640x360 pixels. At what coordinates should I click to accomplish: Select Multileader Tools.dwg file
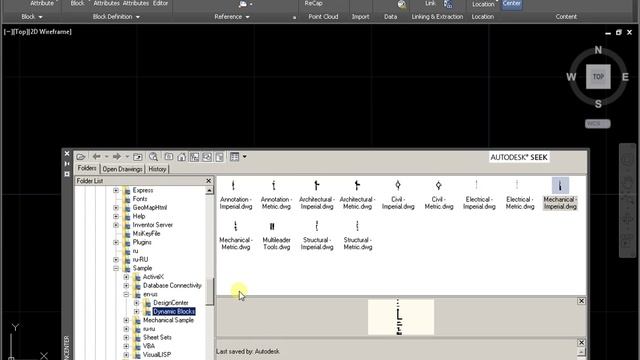coord(276,236)
